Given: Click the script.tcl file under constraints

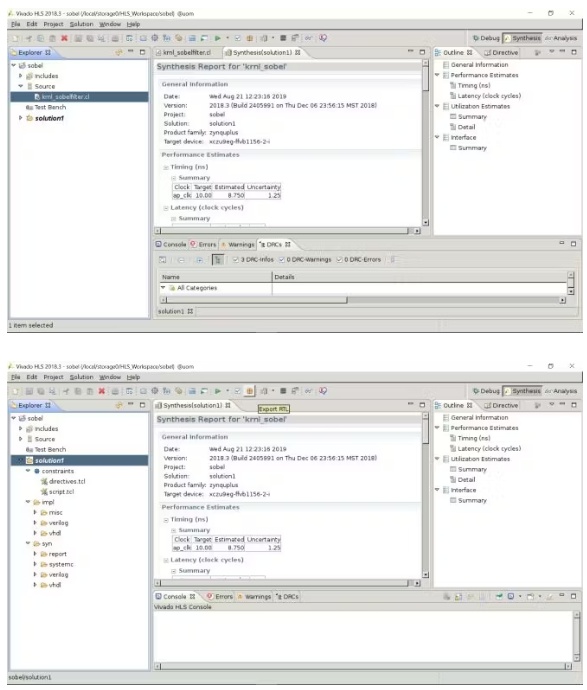Looking at the screenshot, I should point(58,492).
